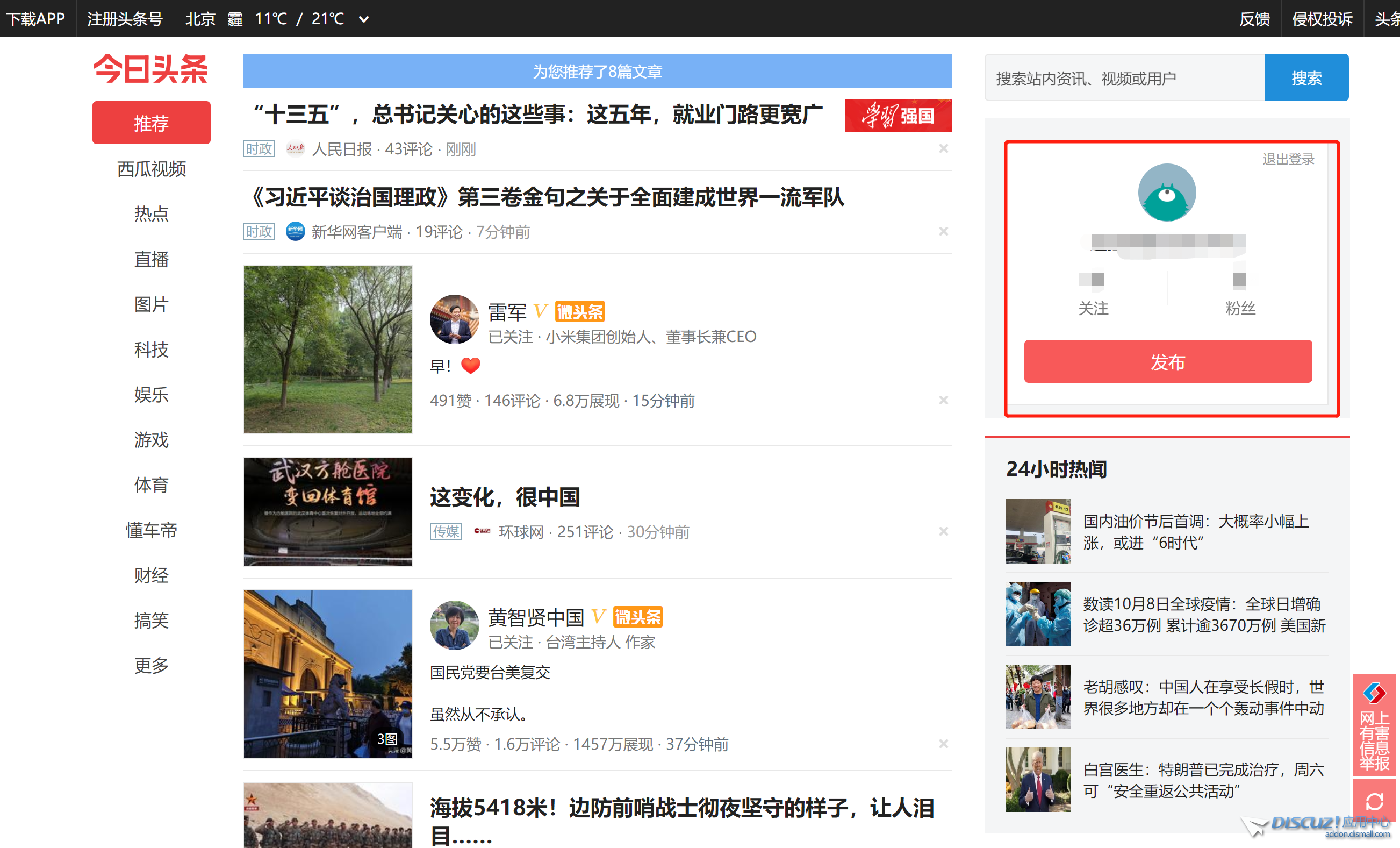Open 反馈 link
The height and width of the screenshot is (848, 1400).
(1254, 19)
